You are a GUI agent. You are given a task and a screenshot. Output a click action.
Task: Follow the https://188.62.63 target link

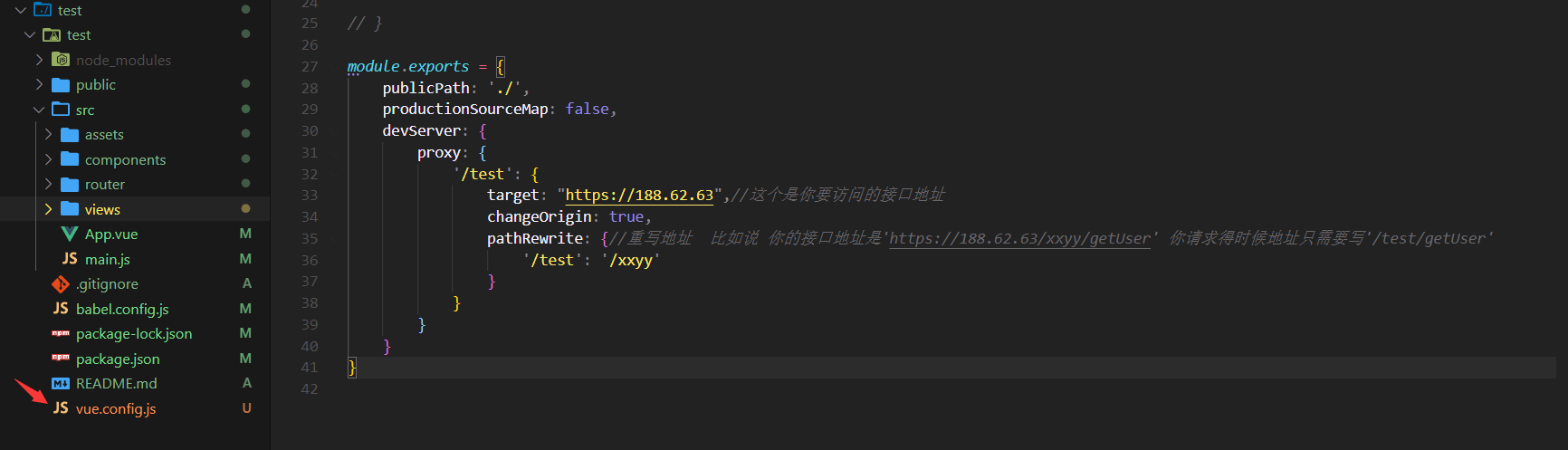[x=639, y=196]
